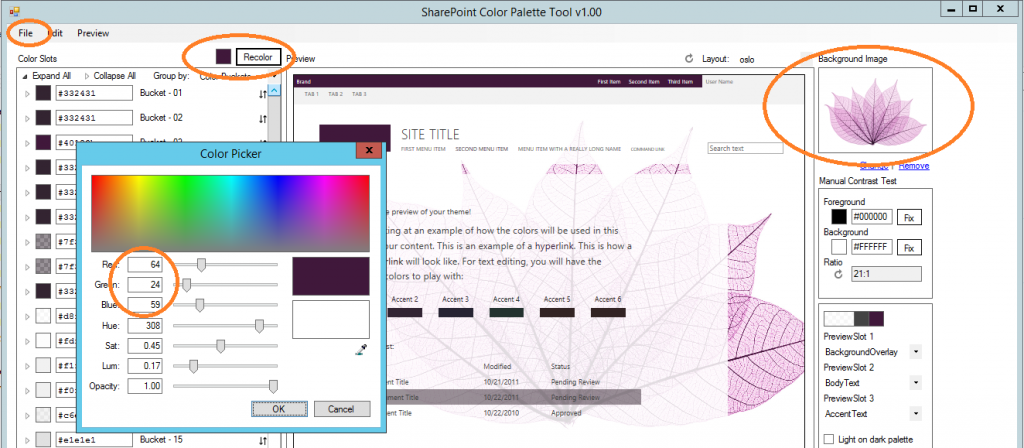Minimize the SharePoint Color Palette Tool window
The image size is (1024, 448).
click(x=952, y=8)
